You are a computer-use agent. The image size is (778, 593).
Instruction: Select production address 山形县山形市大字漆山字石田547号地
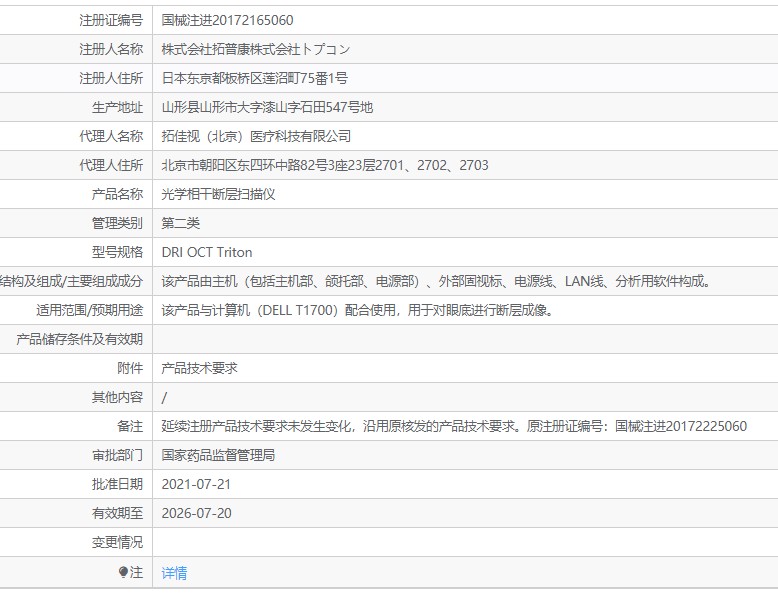[x=267, y=107]
